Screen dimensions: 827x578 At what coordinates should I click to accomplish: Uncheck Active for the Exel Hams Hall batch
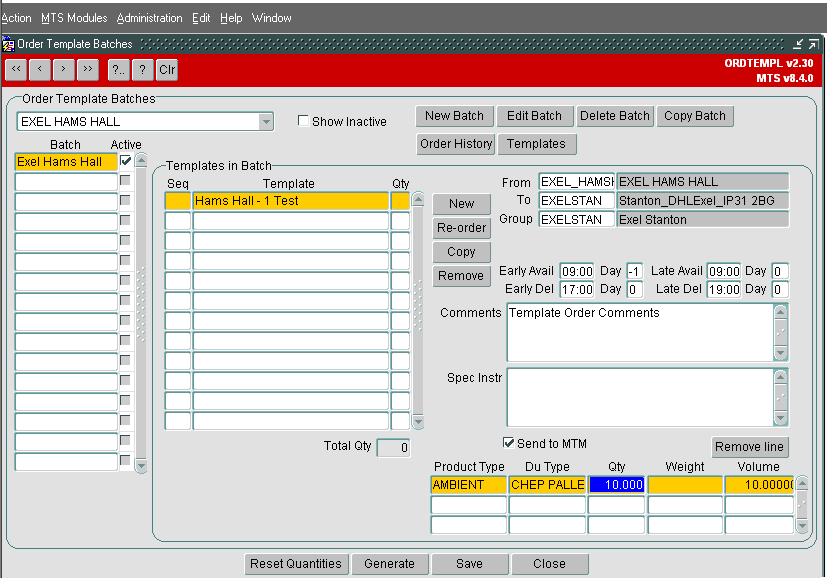(126, 161)
